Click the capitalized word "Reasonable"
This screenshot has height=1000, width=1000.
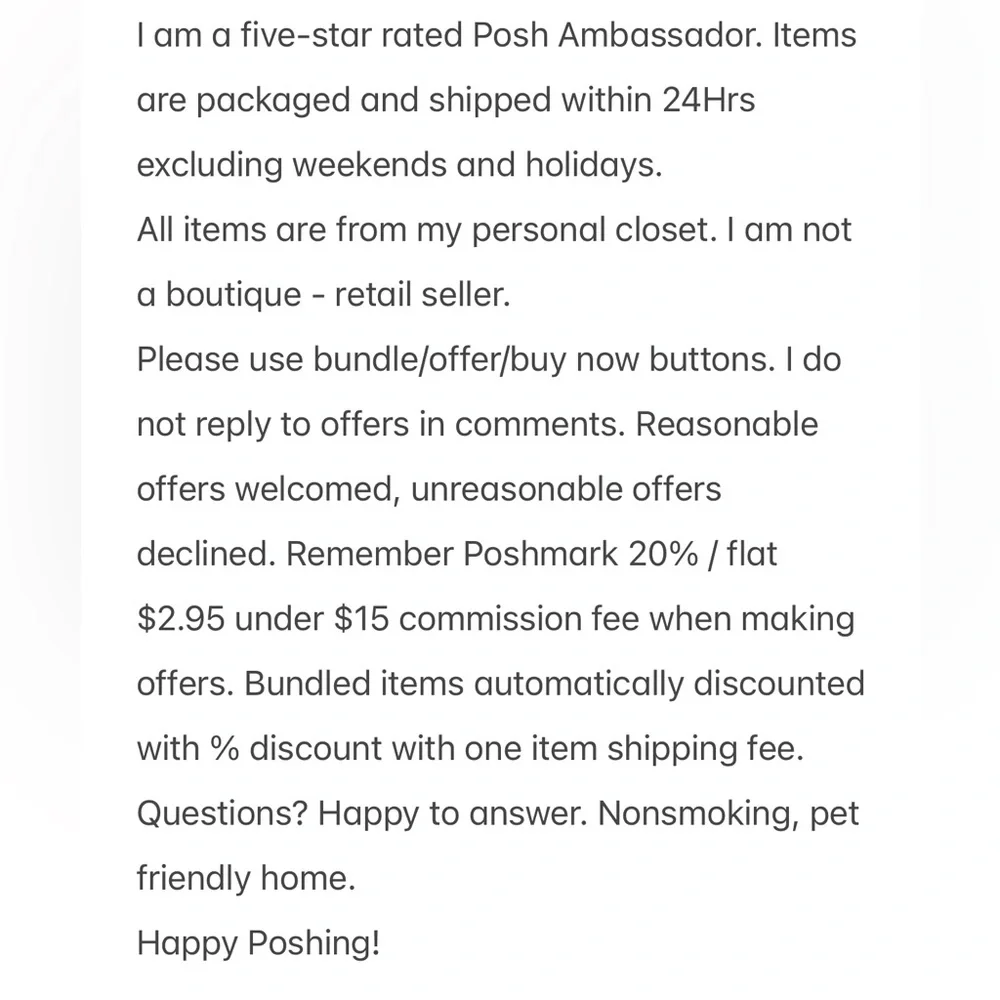pyautogui.click(x=727, y=425)
